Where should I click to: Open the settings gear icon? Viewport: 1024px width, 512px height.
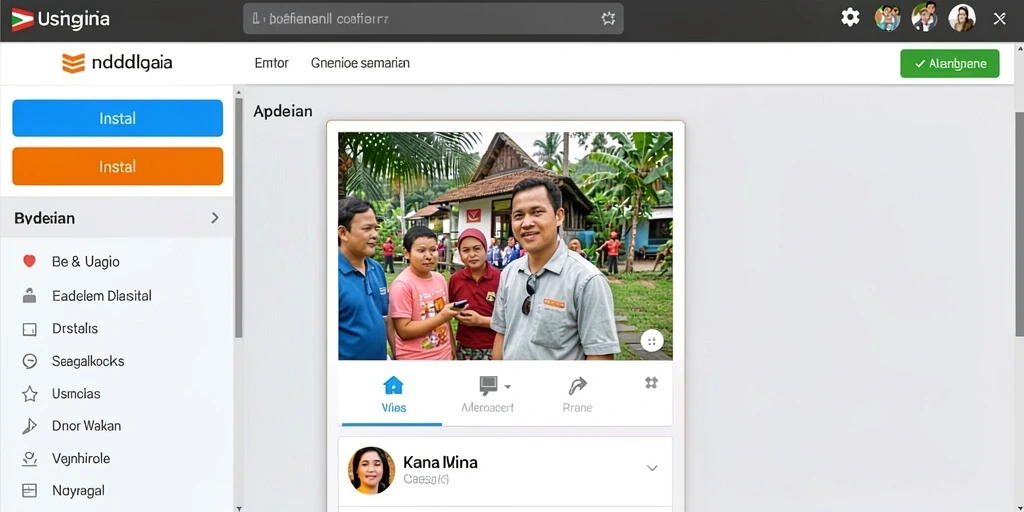pos(850,18)
